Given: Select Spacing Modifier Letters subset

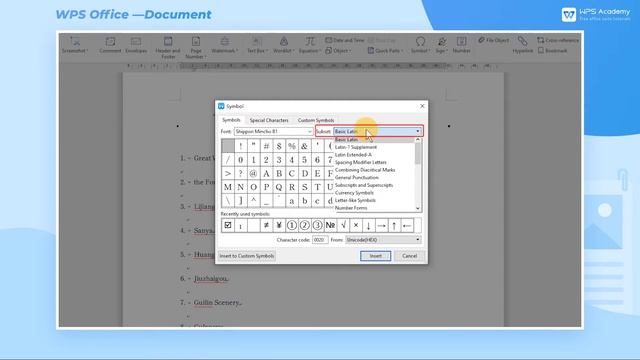Looking at the screenshot, I should (x=360, y=162).
